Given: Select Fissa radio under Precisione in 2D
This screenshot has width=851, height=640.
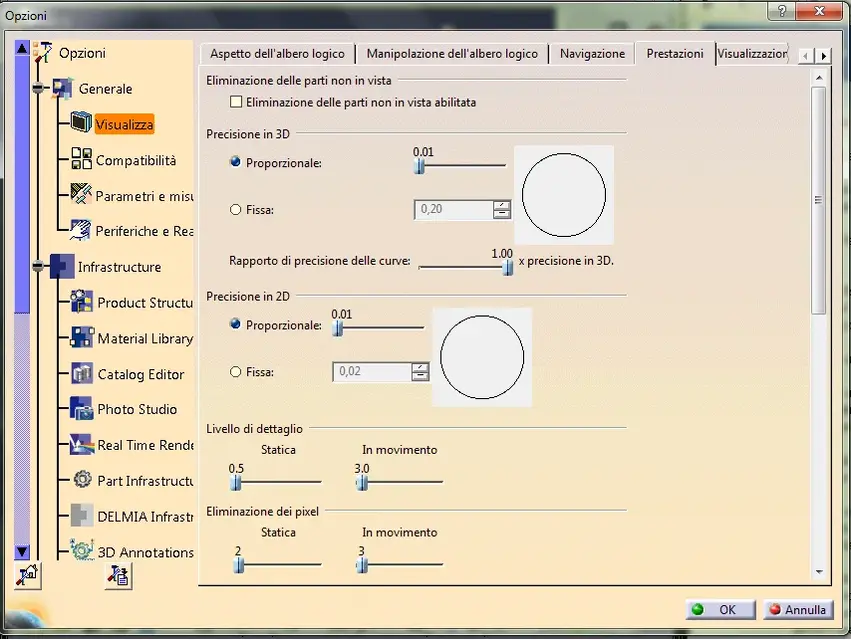Looking at the screenshot, I should click(236, 372).
